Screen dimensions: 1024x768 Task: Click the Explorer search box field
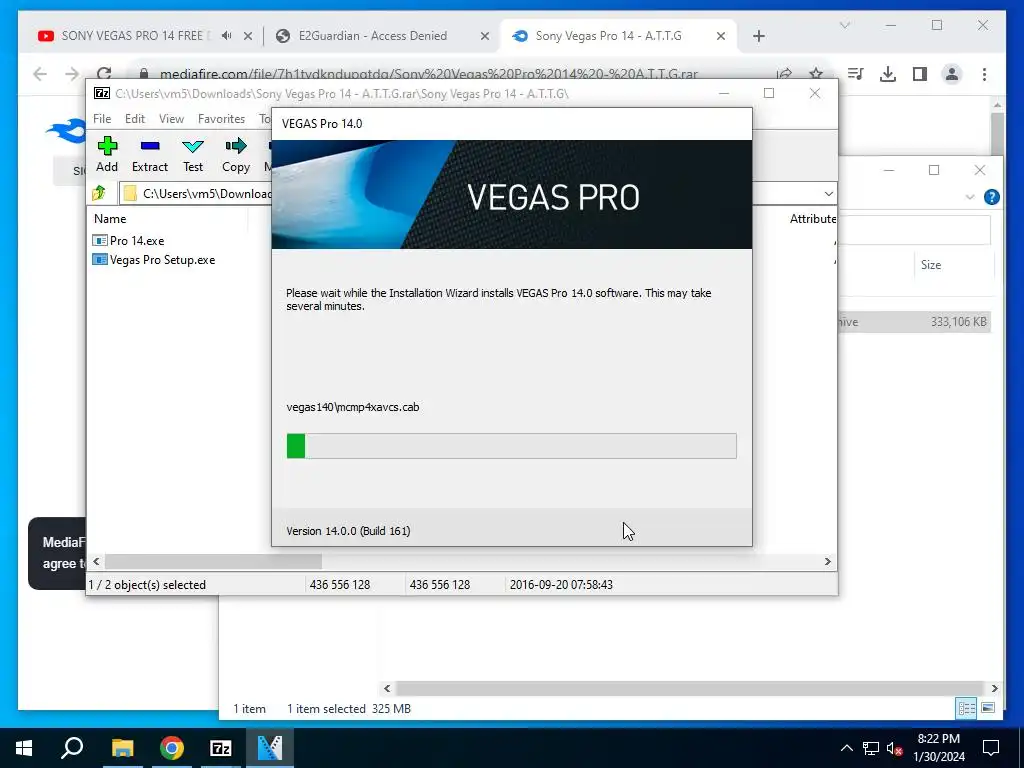pos(914,230)
